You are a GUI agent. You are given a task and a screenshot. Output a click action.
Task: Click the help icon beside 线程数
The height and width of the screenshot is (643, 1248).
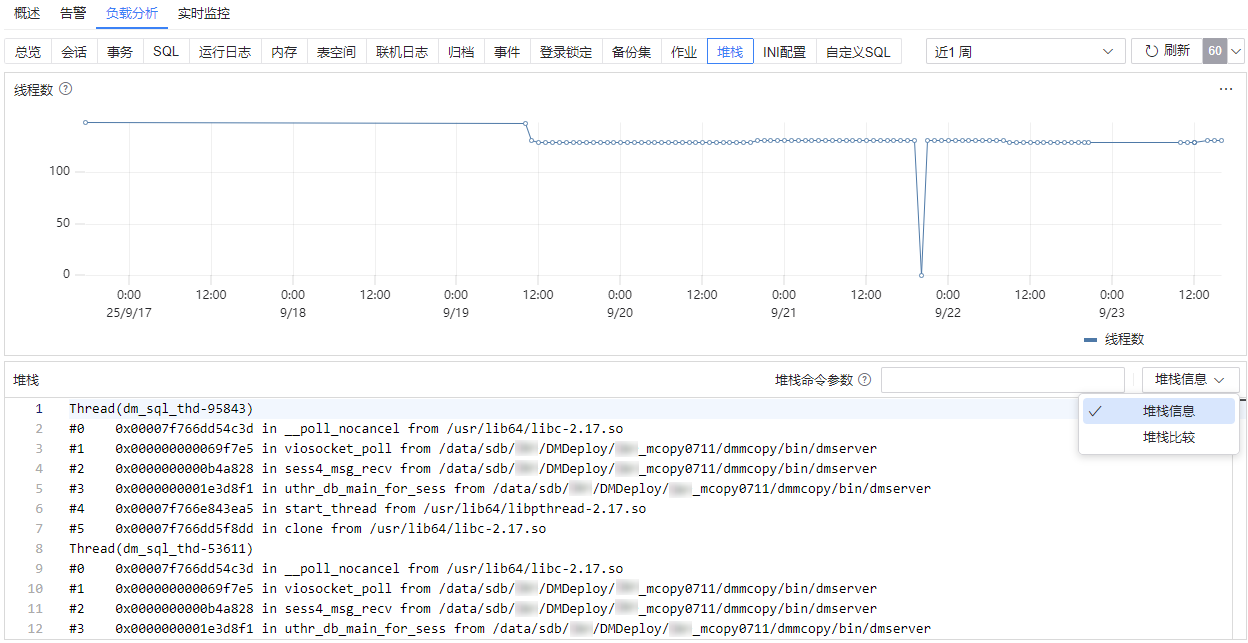pos(66,89)
